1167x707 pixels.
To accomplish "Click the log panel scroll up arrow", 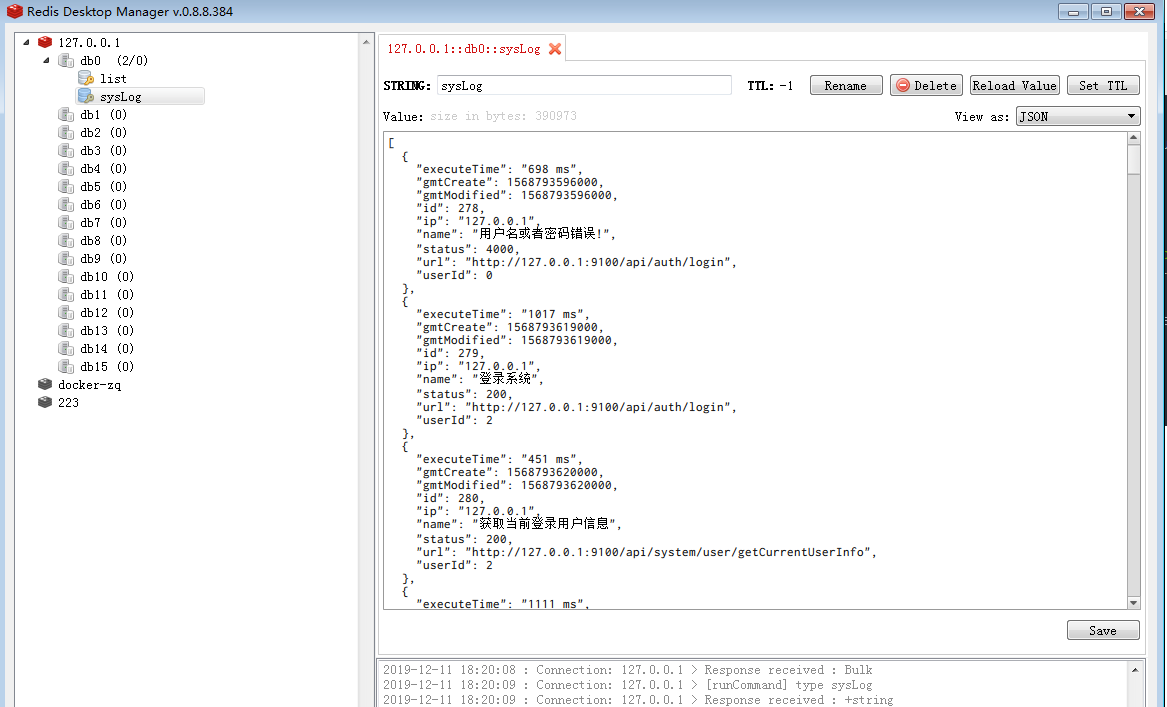I will 1135,670.
